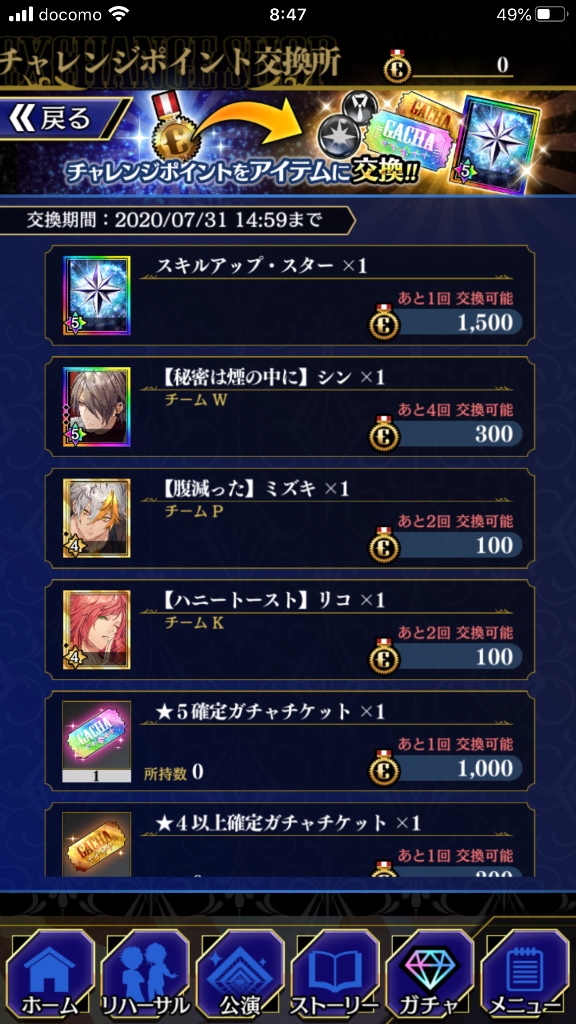Exchange 1,500 points for スキルアップ・スター
Screen dimensions: 576x1024
445,321
